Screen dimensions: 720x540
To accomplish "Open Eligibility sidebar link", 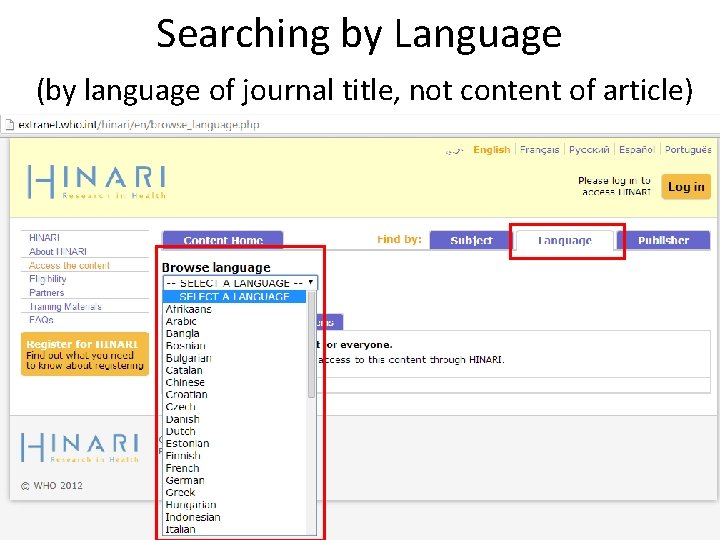I will (x=48, y=279).
